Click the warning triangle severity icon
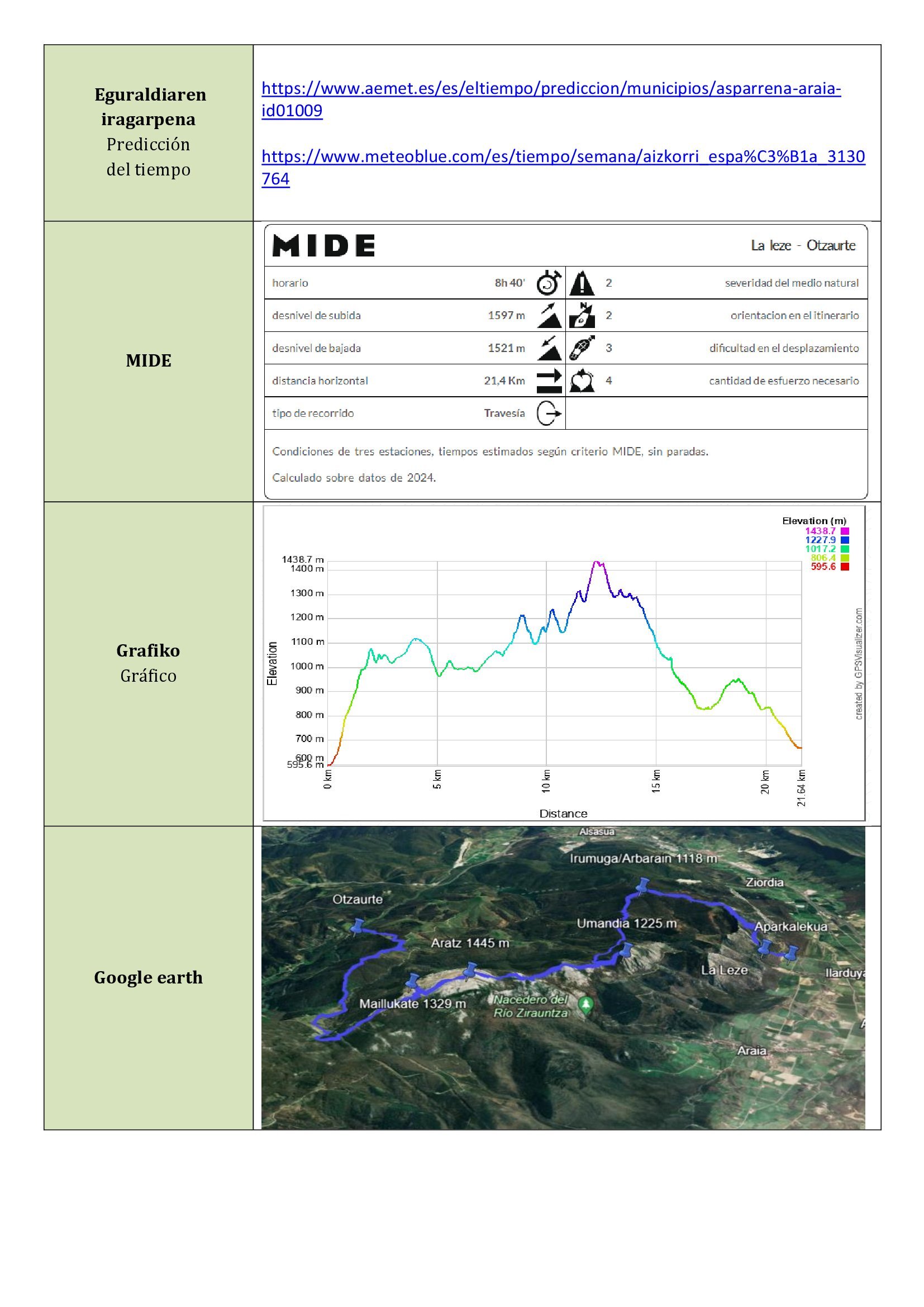 (582, 283)
